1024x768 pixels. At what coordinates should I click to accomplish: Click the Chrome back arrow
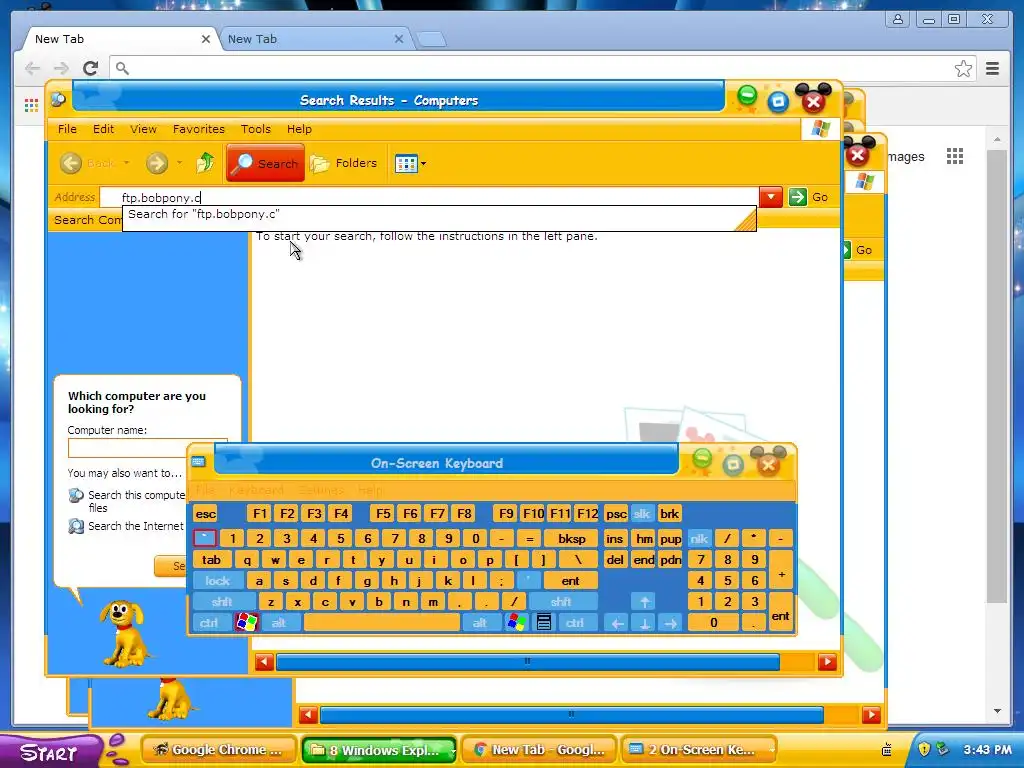(32, 68)
